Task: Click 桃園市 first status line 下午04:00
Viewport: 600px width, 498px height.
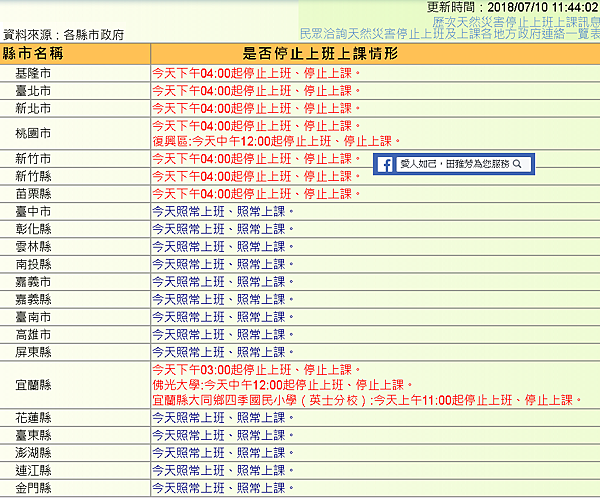Action: click(x=256, y=126)
